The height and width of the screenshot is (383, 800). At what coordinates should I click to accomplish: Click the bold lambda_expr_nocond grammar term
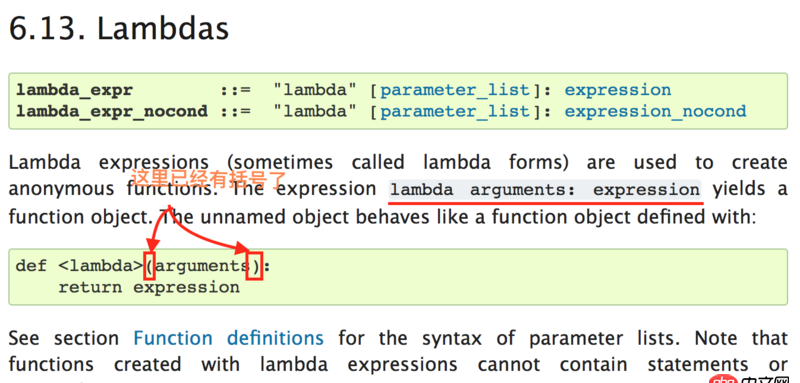[x=112, y=111]
